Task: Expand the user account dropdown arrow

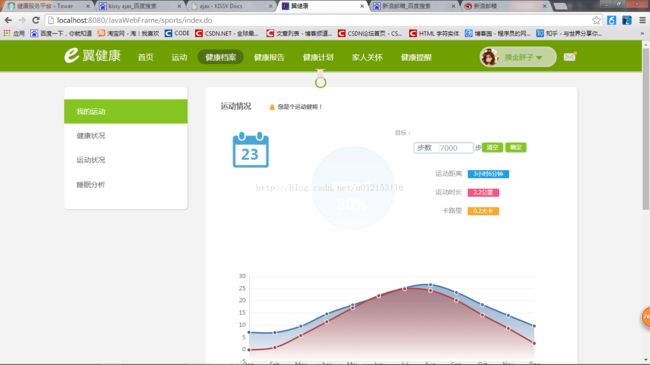Action: coord(539,58)
